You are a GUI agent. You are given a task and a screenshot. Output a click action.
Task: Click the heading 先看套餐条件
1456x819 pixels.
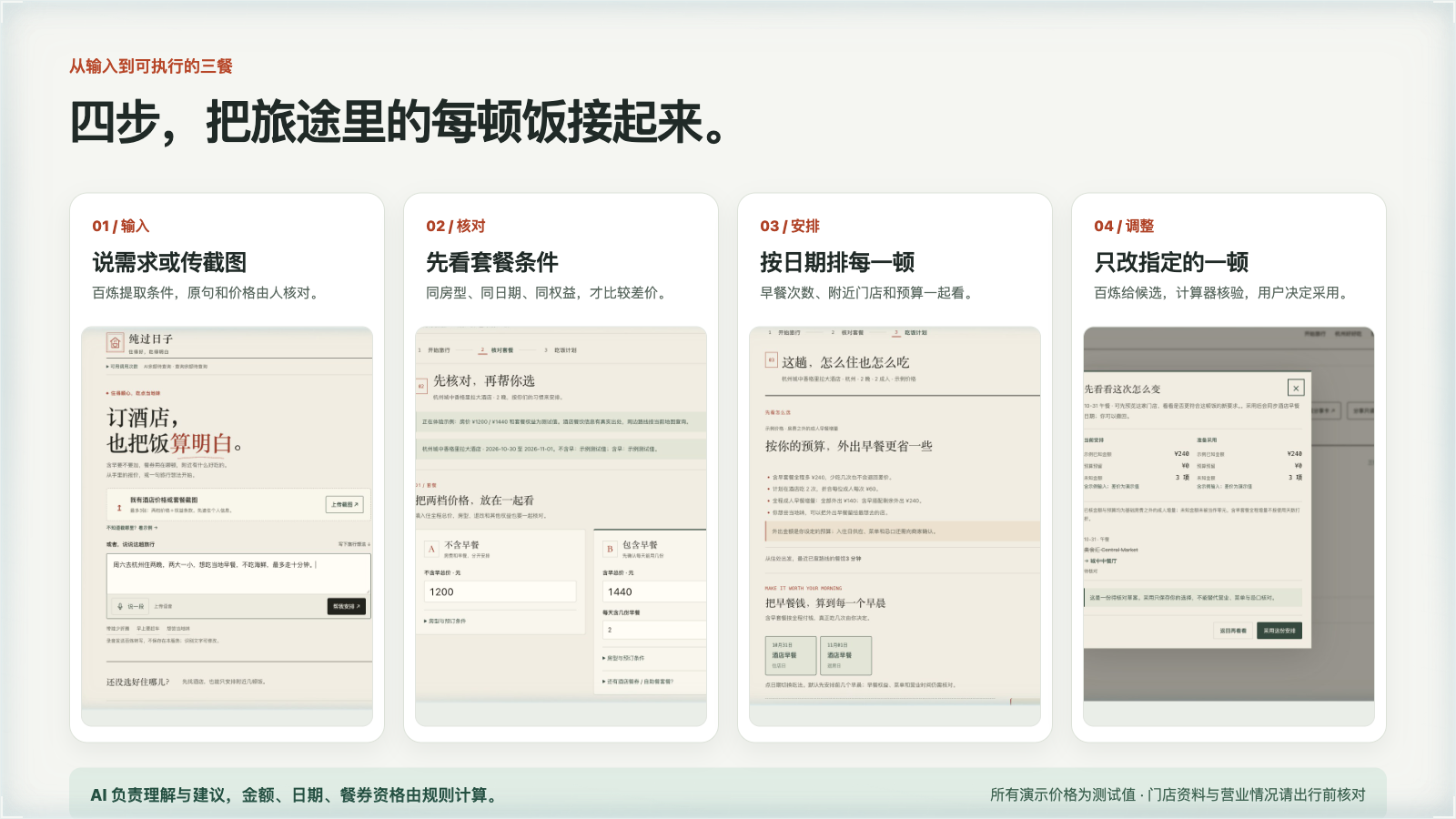pos(492,263)
